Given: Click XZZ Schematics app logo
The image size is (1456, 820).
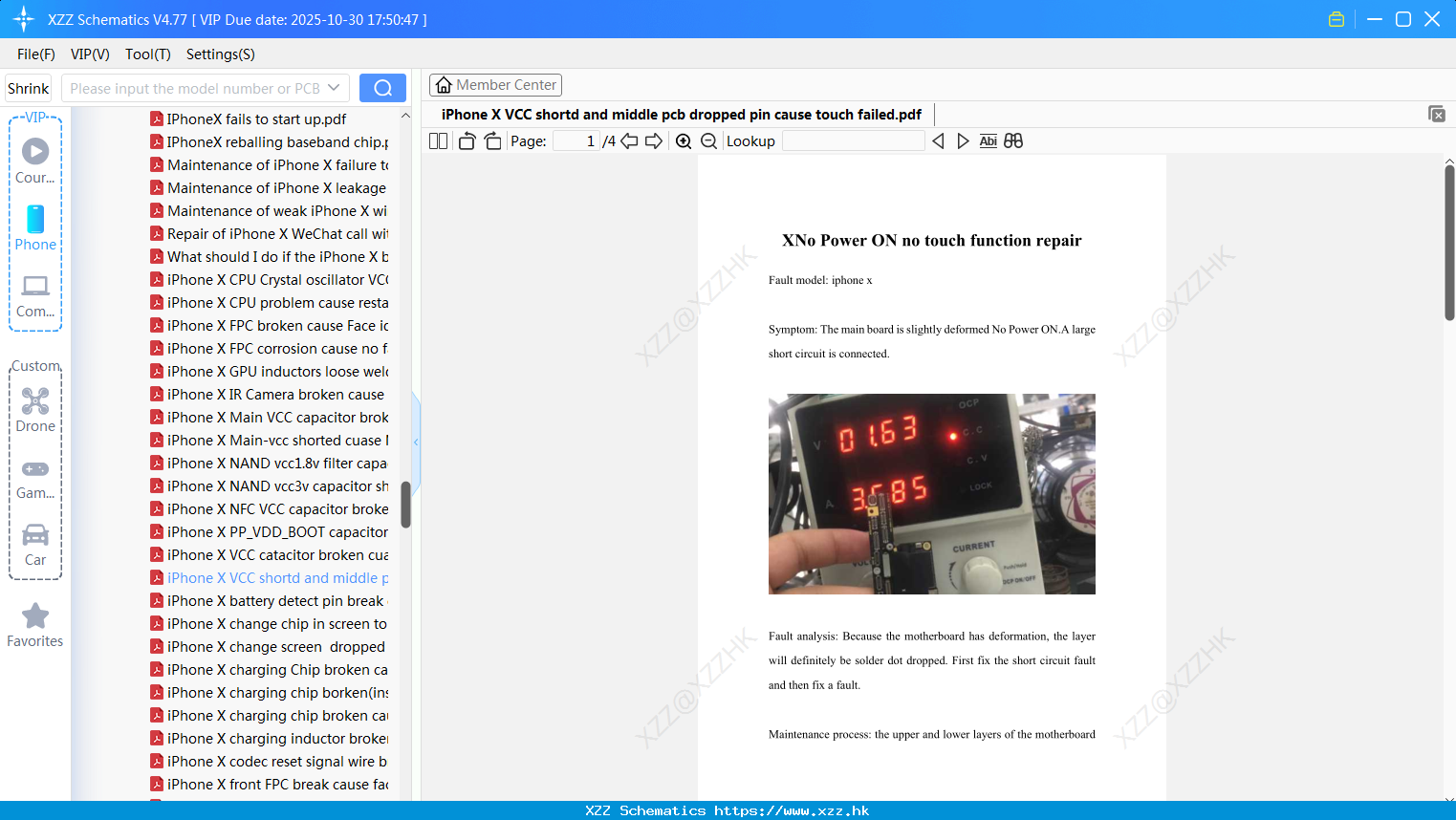Looking at the screenshot, I should point(24,19).
